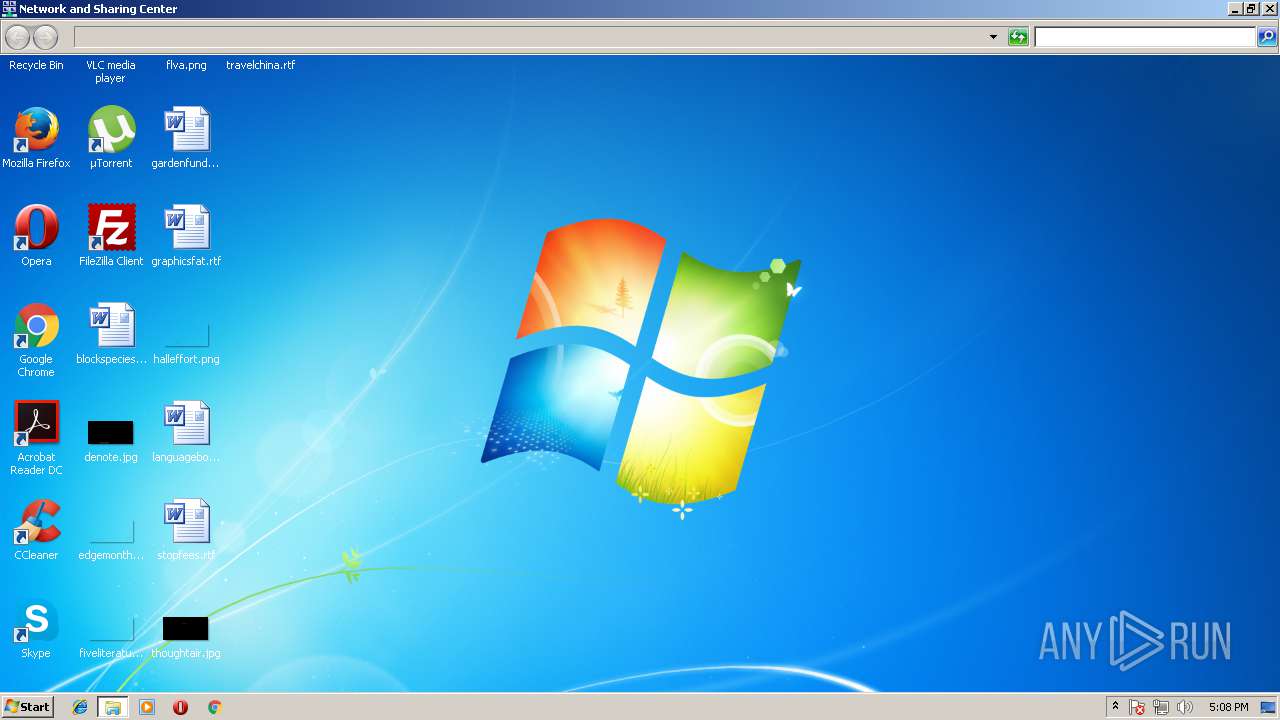Select the denote.jpg image thumbnail
Viewport: 1280px width, 720px height.
[x=110, y=433]
